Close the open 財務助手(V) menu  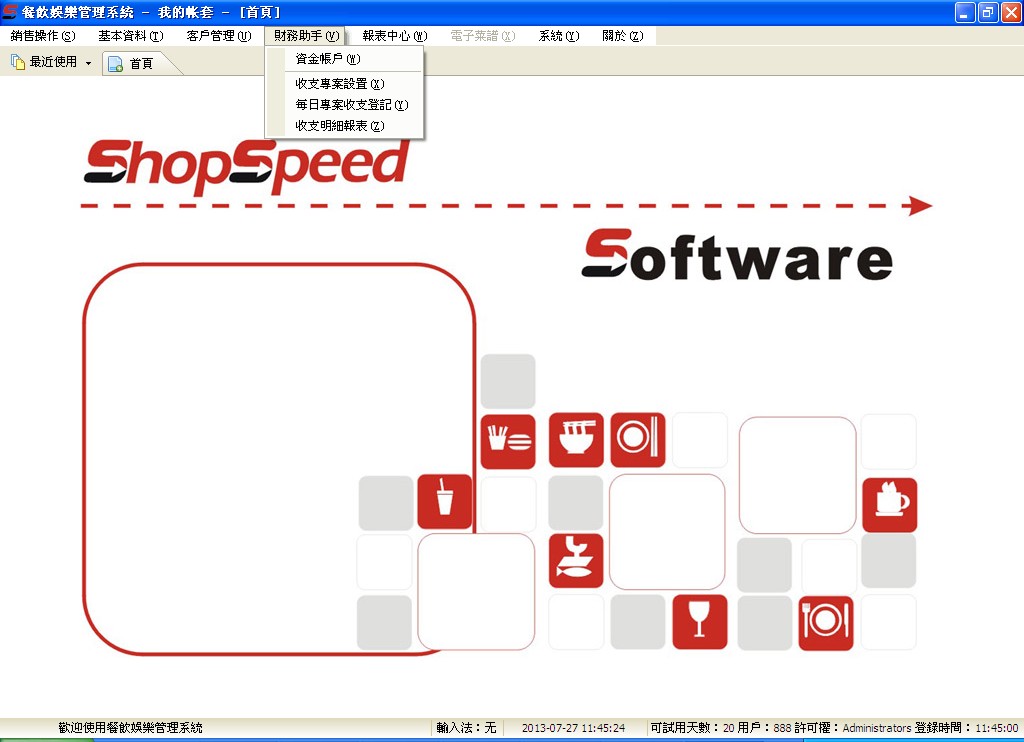tap(306, 36)
